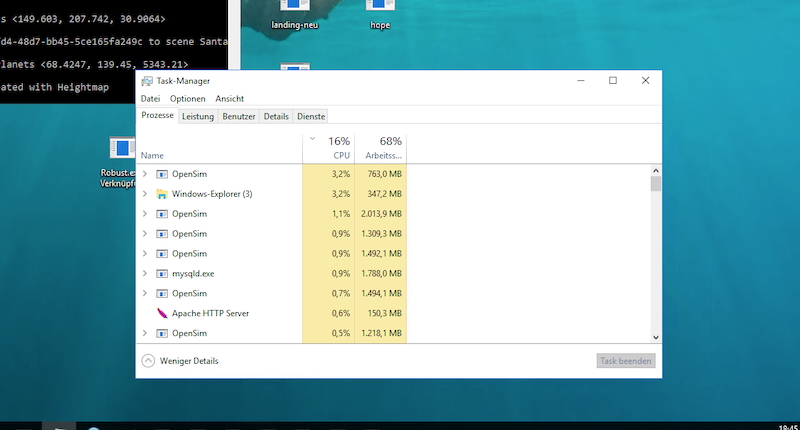Click the Task beenden button
This screenshot has height=430, width=800.
pyautogui.click(x=626, y=361)
